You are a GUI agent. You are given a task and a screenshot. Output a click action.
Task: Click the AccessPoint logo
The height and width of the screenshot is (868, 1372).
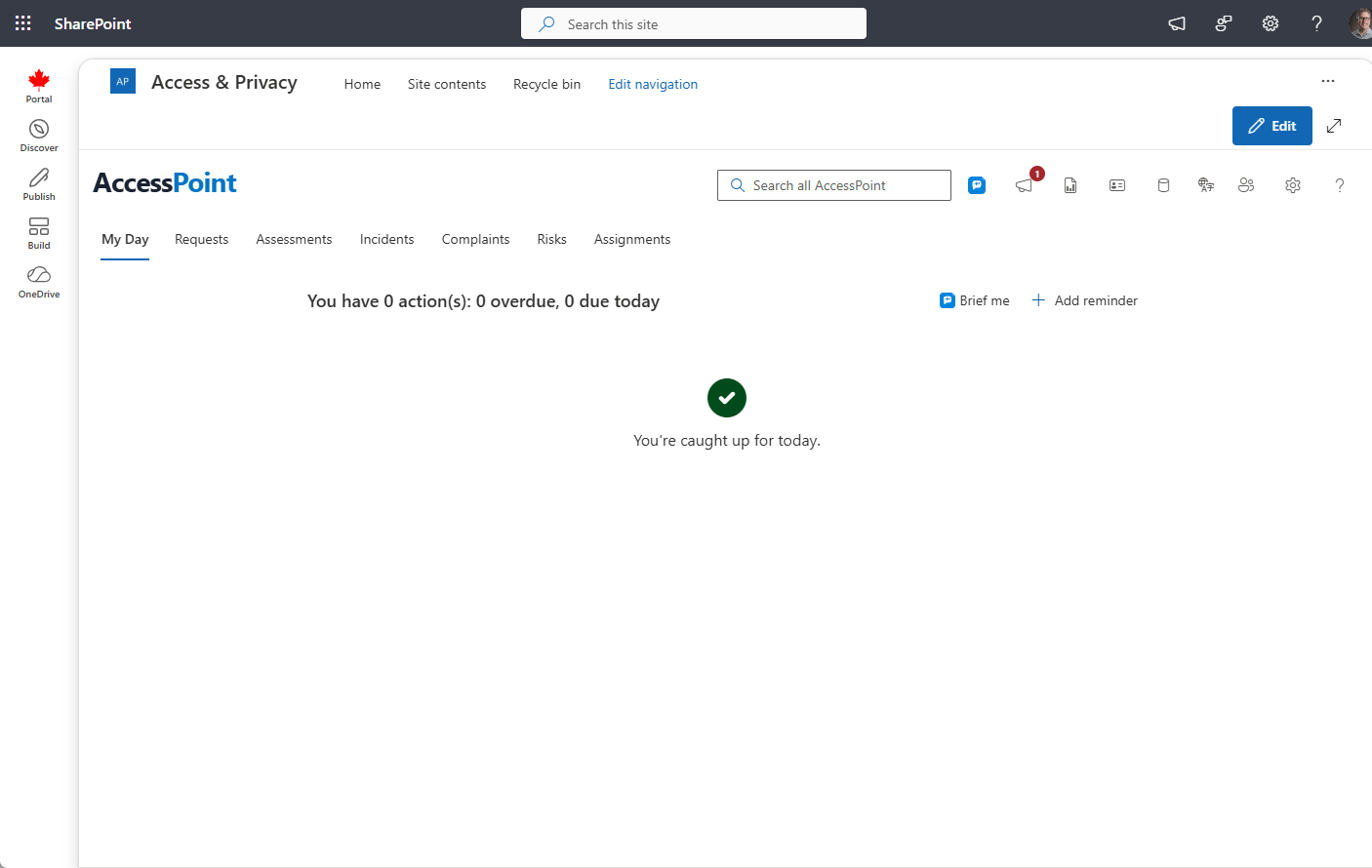coord(165,183)
